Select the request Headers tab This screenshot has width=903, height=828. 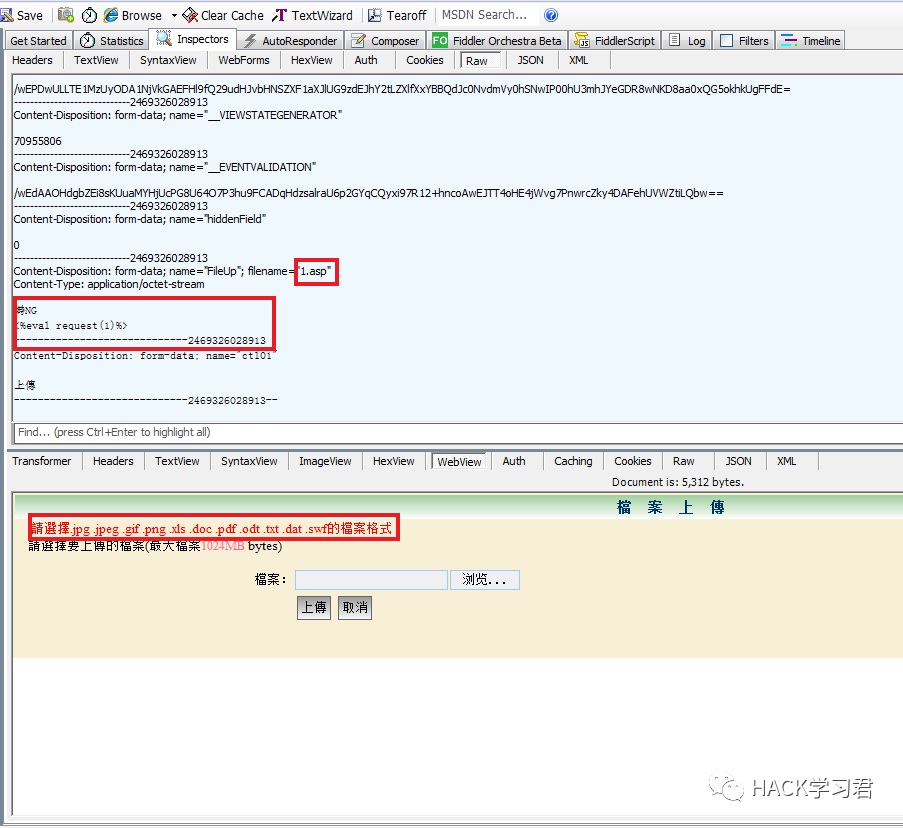coord(32,60)
